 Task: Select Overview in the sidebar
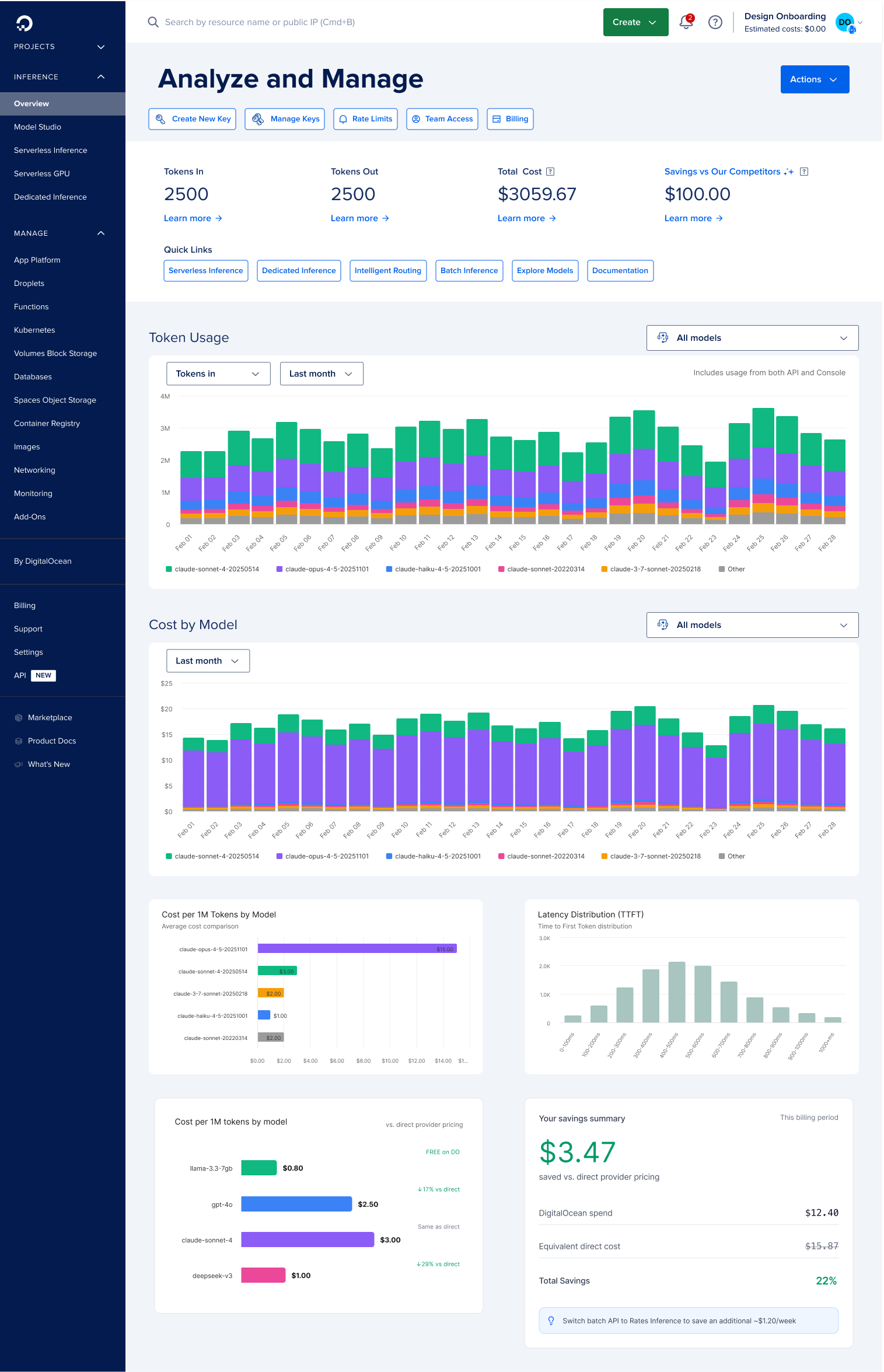62,104
